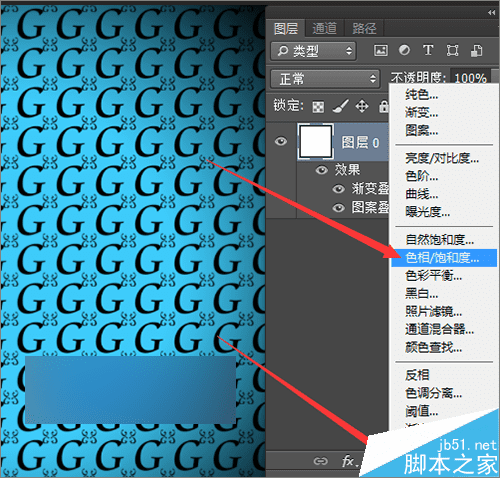Click the 不透明度 100% value field
The image size is (500, 478).
coord(470,78)
